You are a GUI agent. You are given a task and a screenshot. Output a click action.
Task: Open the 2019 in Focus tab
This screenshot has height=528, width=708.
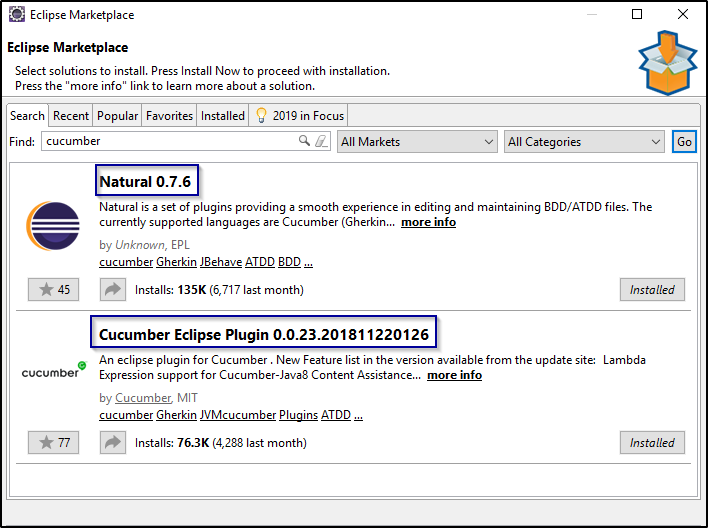(300, 116)
